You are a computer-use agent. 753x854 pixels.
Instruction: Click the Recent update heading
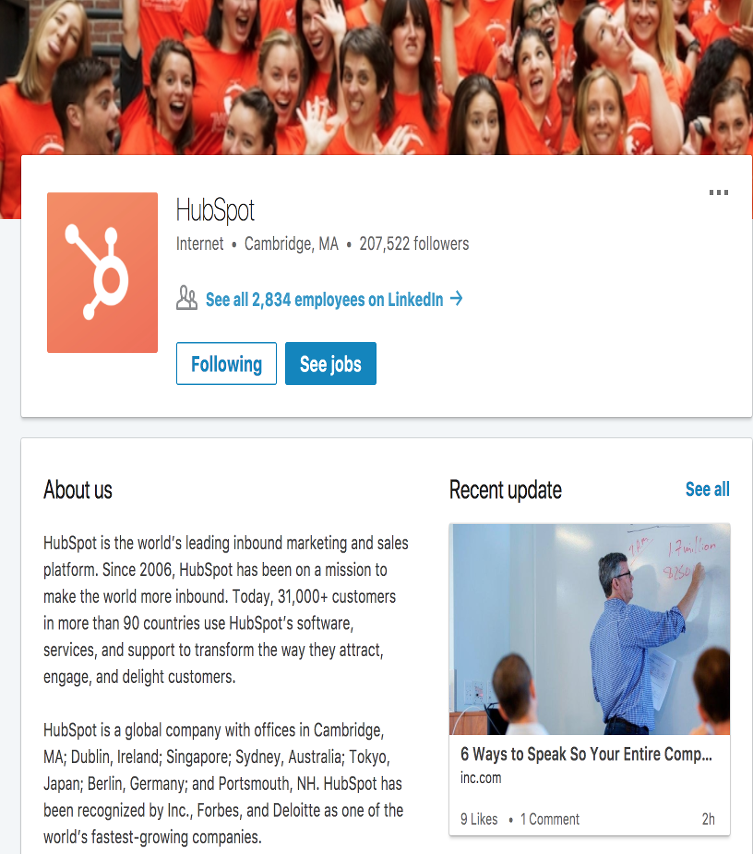pos(505,490)
